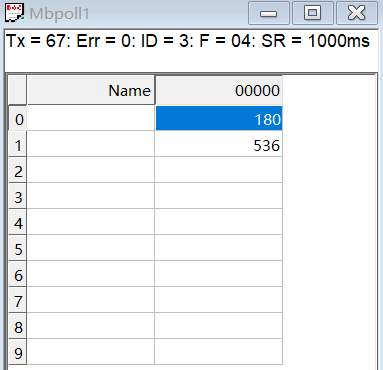The height and width of the screenshot is (370, 383).
Task: Select row header 3
Action: click(18, 196)
